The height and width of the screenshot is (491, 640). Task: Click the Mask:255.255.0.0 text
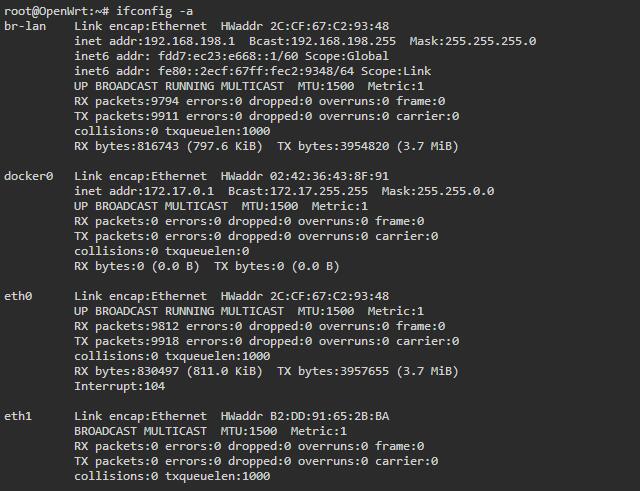pyautogui.click(x=438, y=191)
